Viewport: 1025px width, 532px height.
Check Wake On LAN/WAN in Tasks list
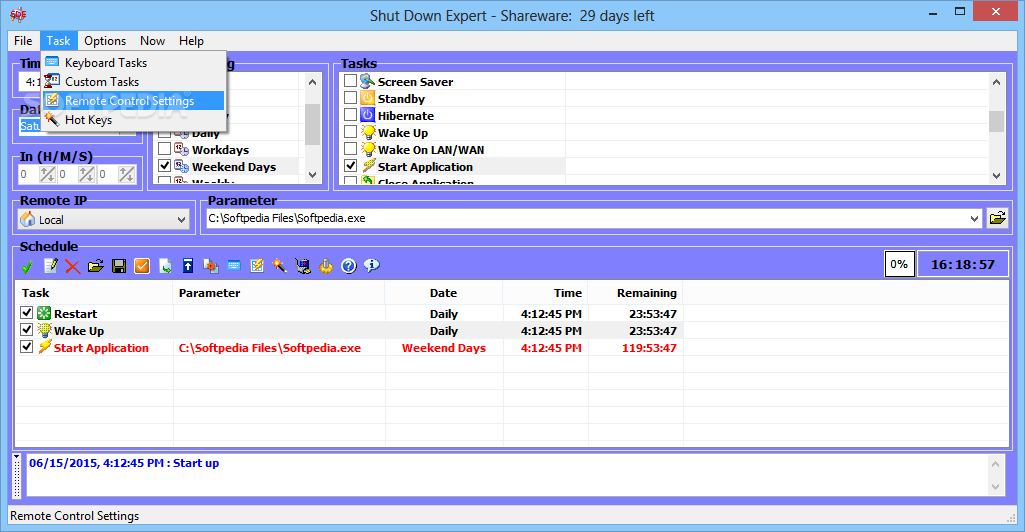[x=350, y=149]
